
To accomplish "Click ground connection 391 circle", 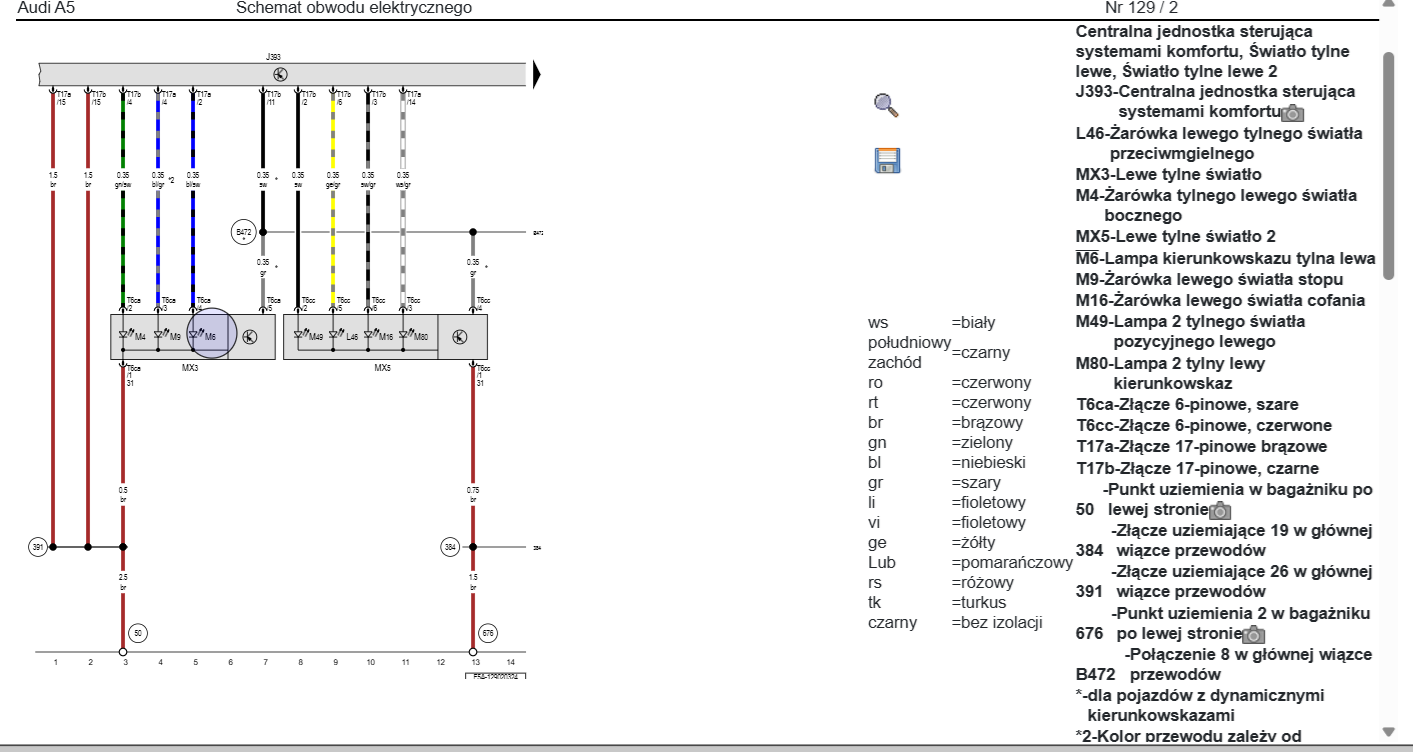I will pyautogui.click(x=38, y=547).
